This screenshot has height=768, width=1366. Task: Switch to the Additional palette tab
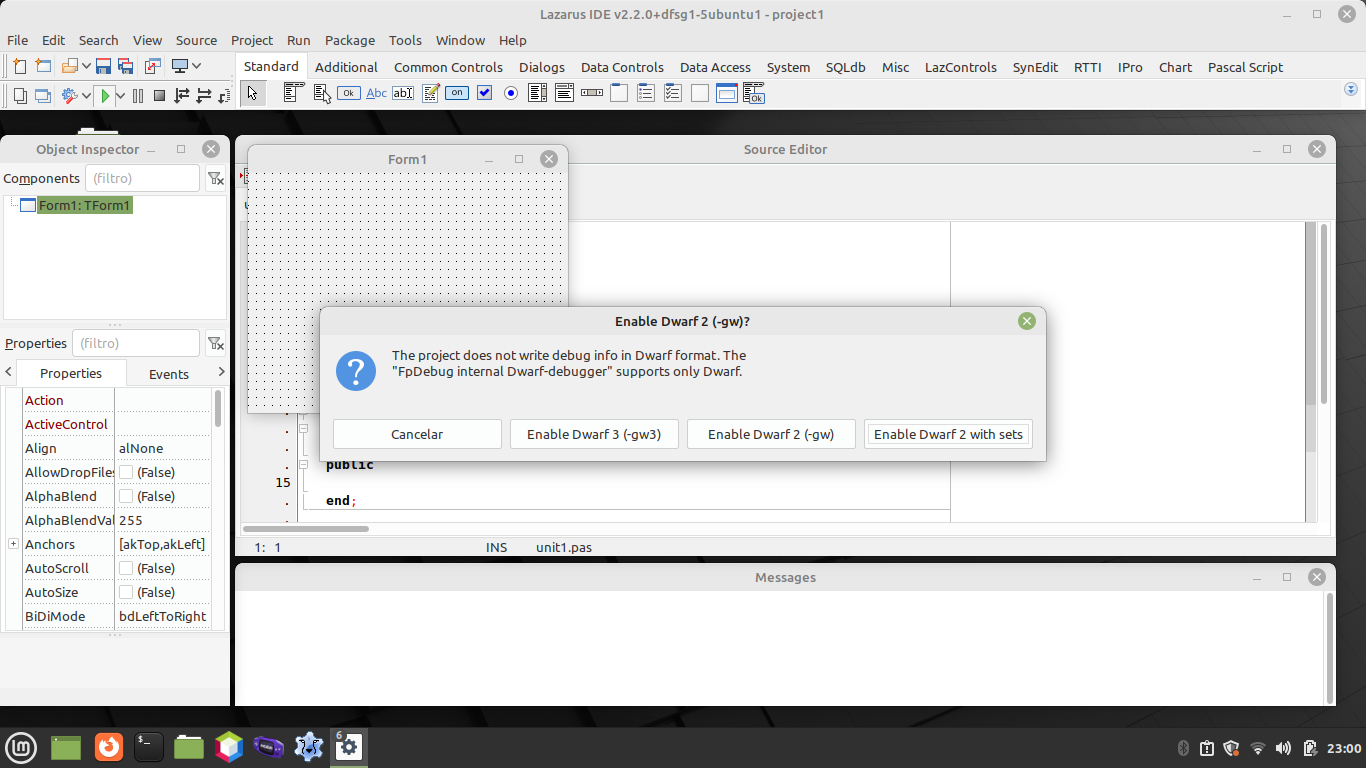(346, 67)
